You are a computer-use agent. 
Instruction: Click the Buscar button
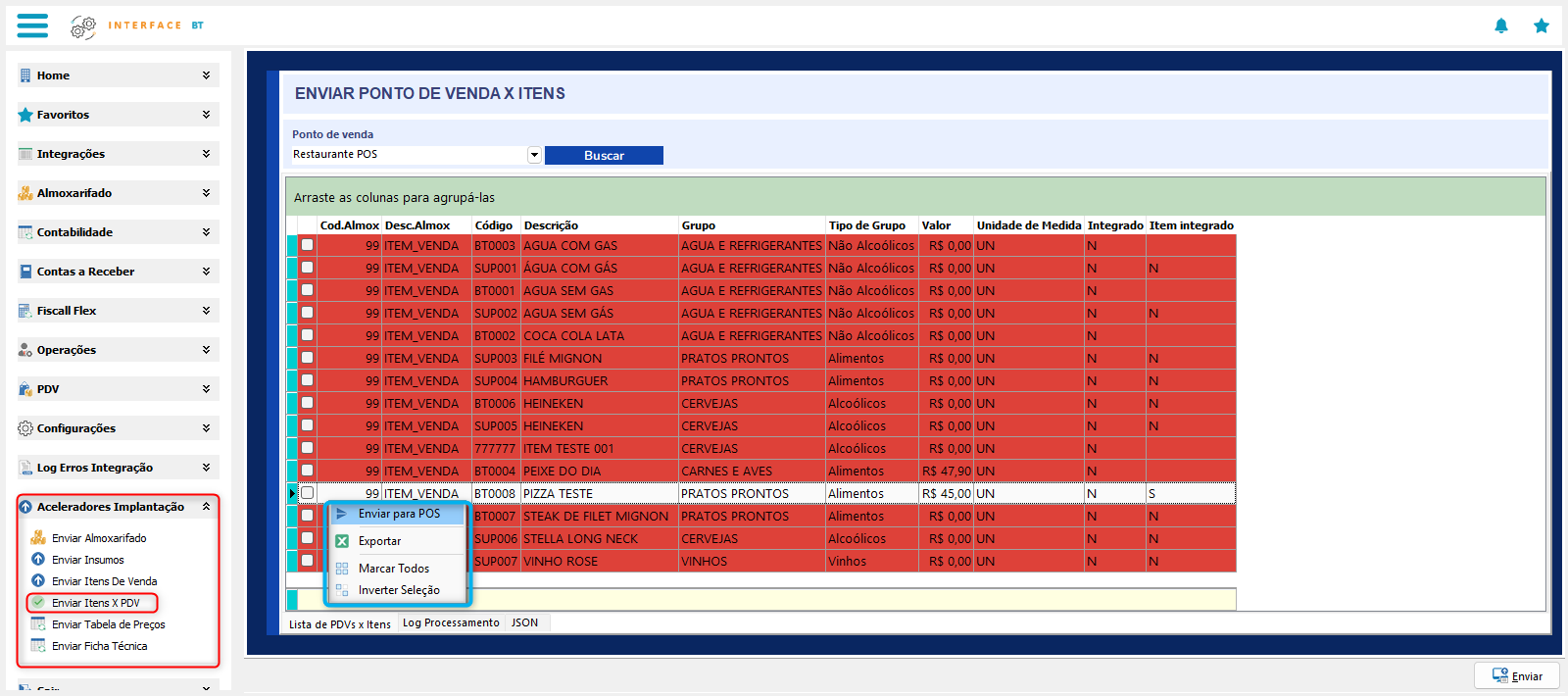[604, 155]
